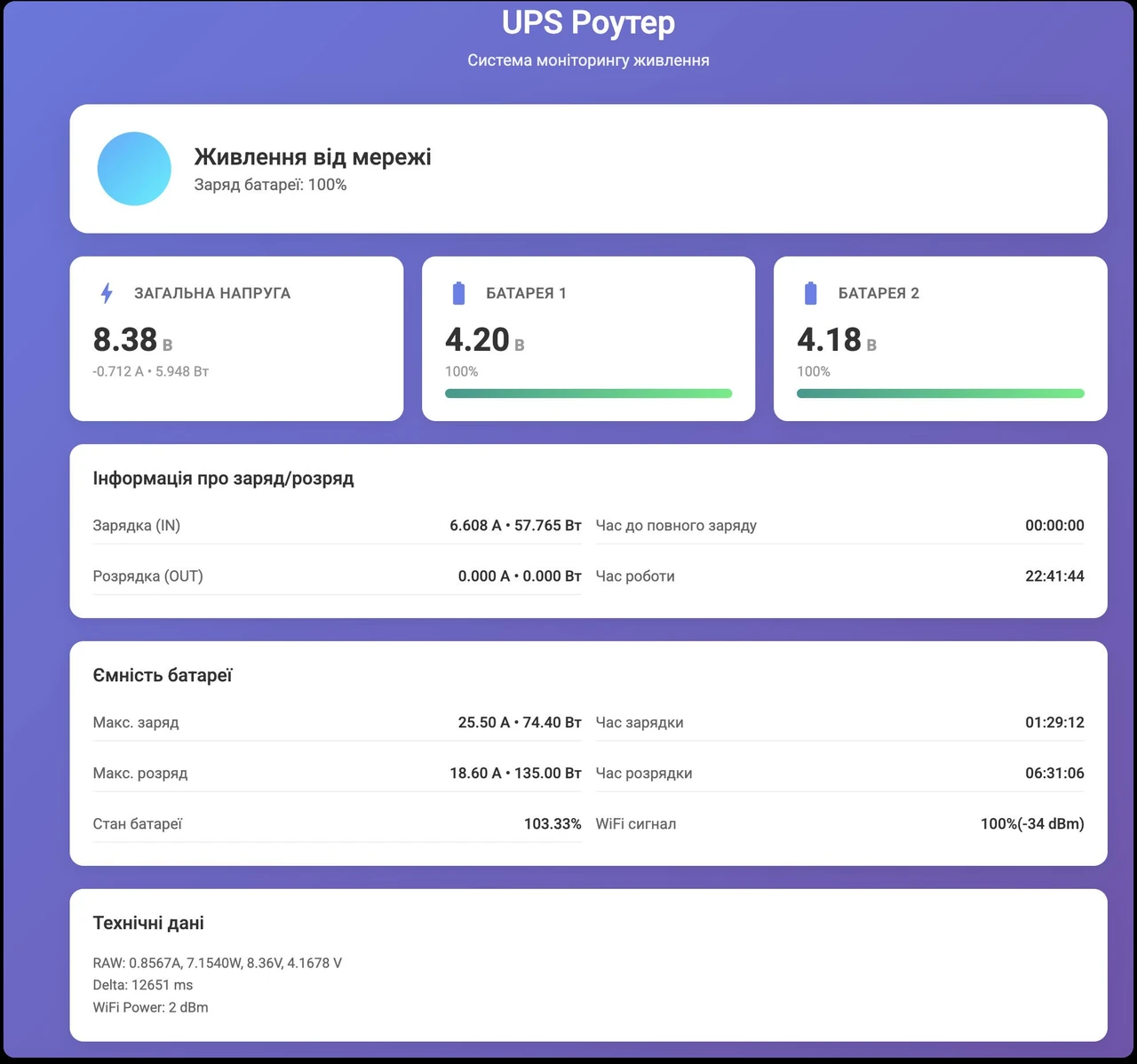Click the Стан батареї 103.33% value
Image resolution: width=1137 pixels, height=1064 pixels.
coord(553,824)
